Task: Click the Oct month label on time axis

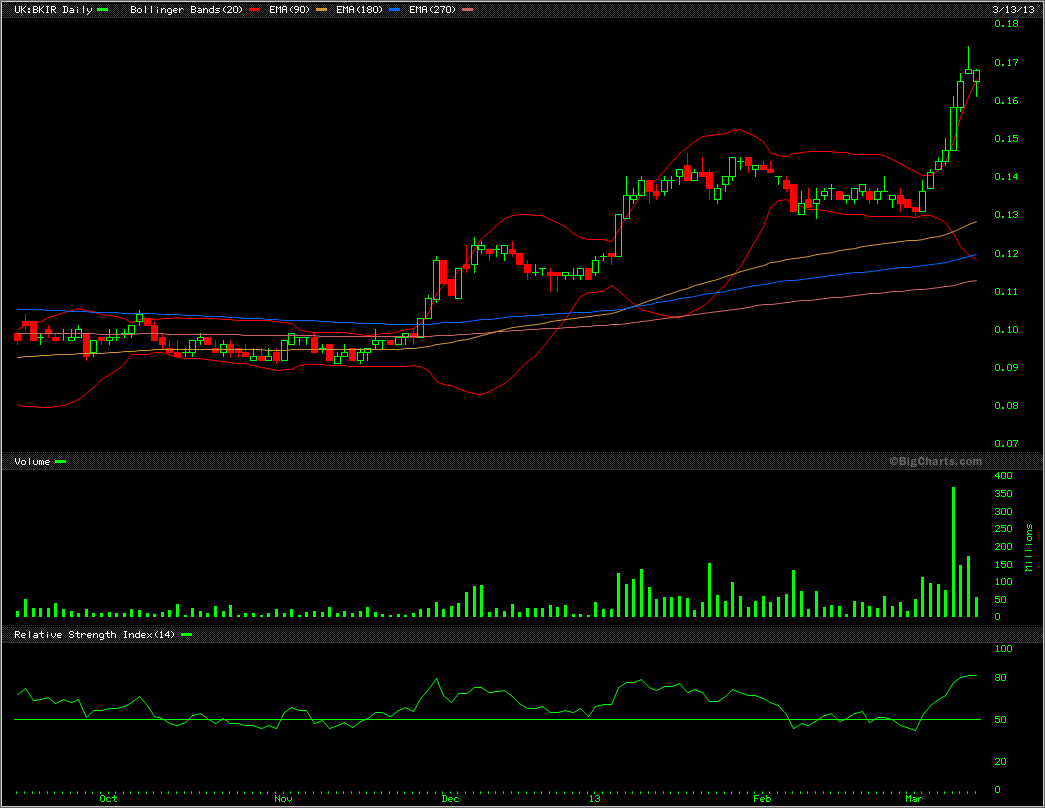Action: coord(108,799)
